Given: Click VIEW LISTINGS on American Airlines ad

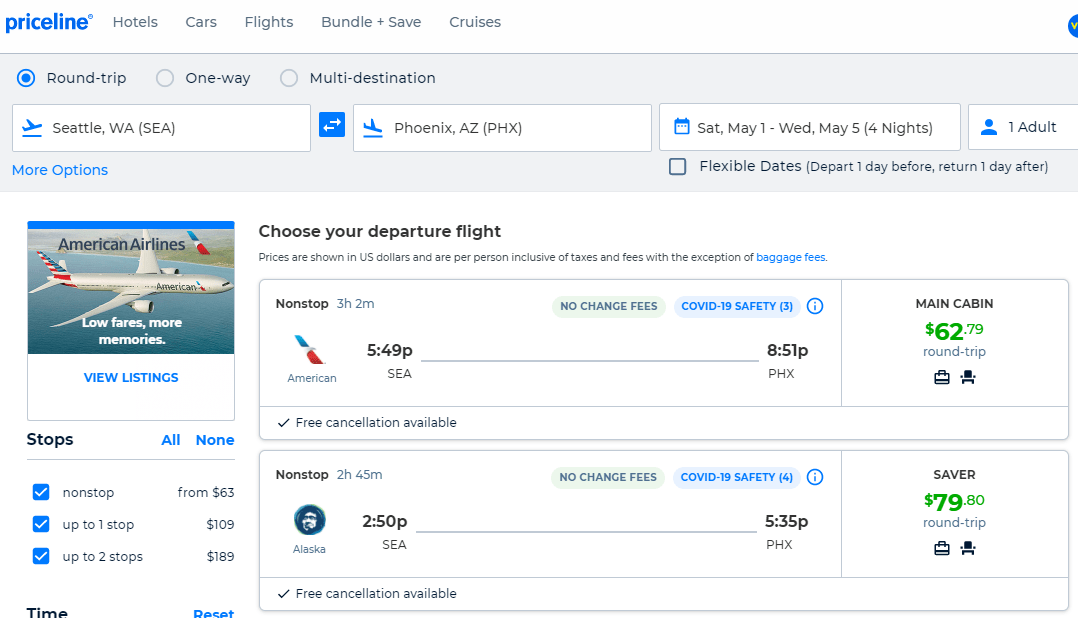Looking at the screenshot, I should (x=131, y=377).
